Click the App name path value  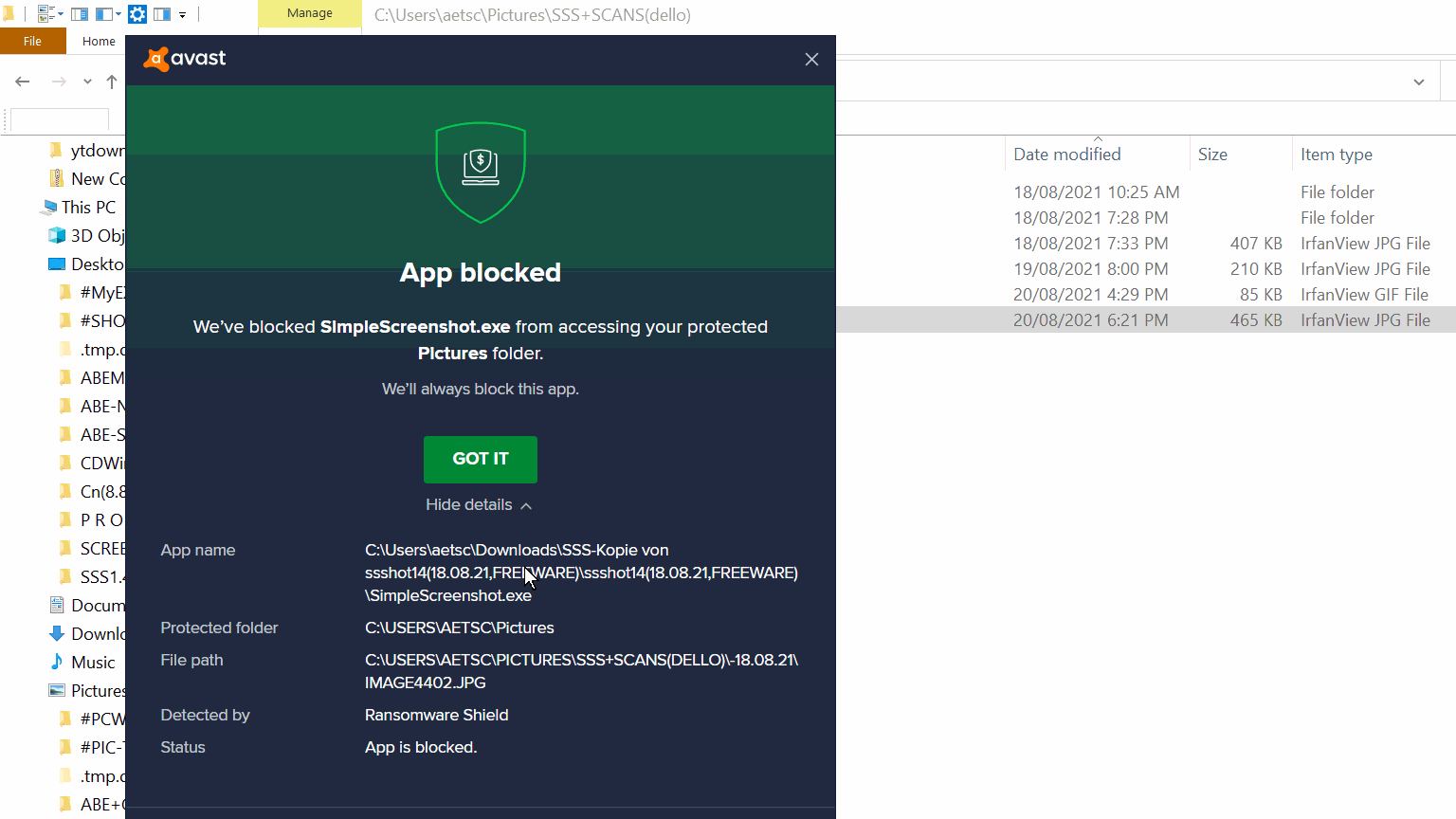tap(581, 573)
